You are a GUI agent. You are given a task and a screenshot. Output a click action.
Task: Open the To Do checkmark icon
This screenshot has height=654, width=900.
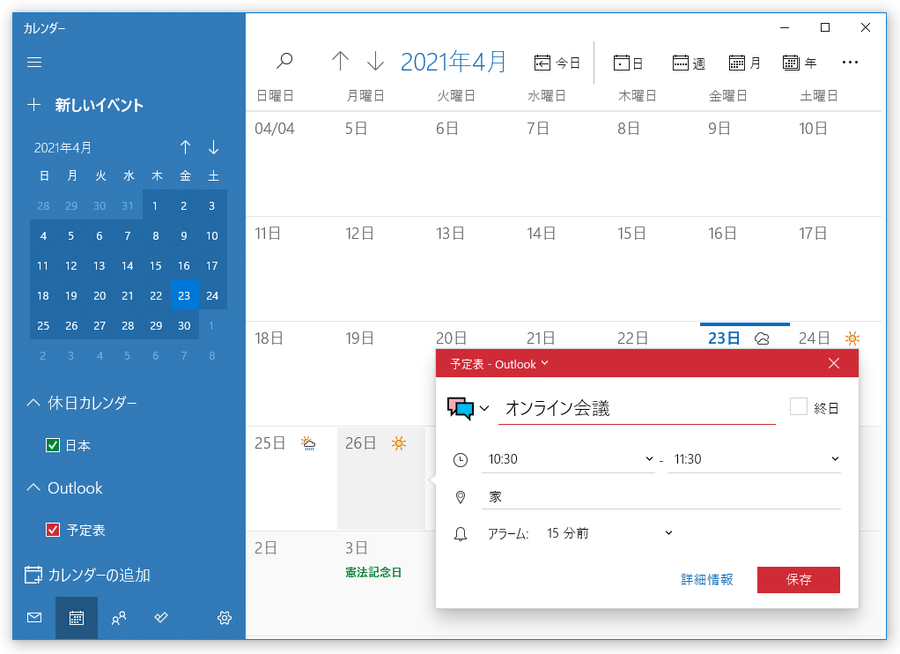[x=161, y=618]
